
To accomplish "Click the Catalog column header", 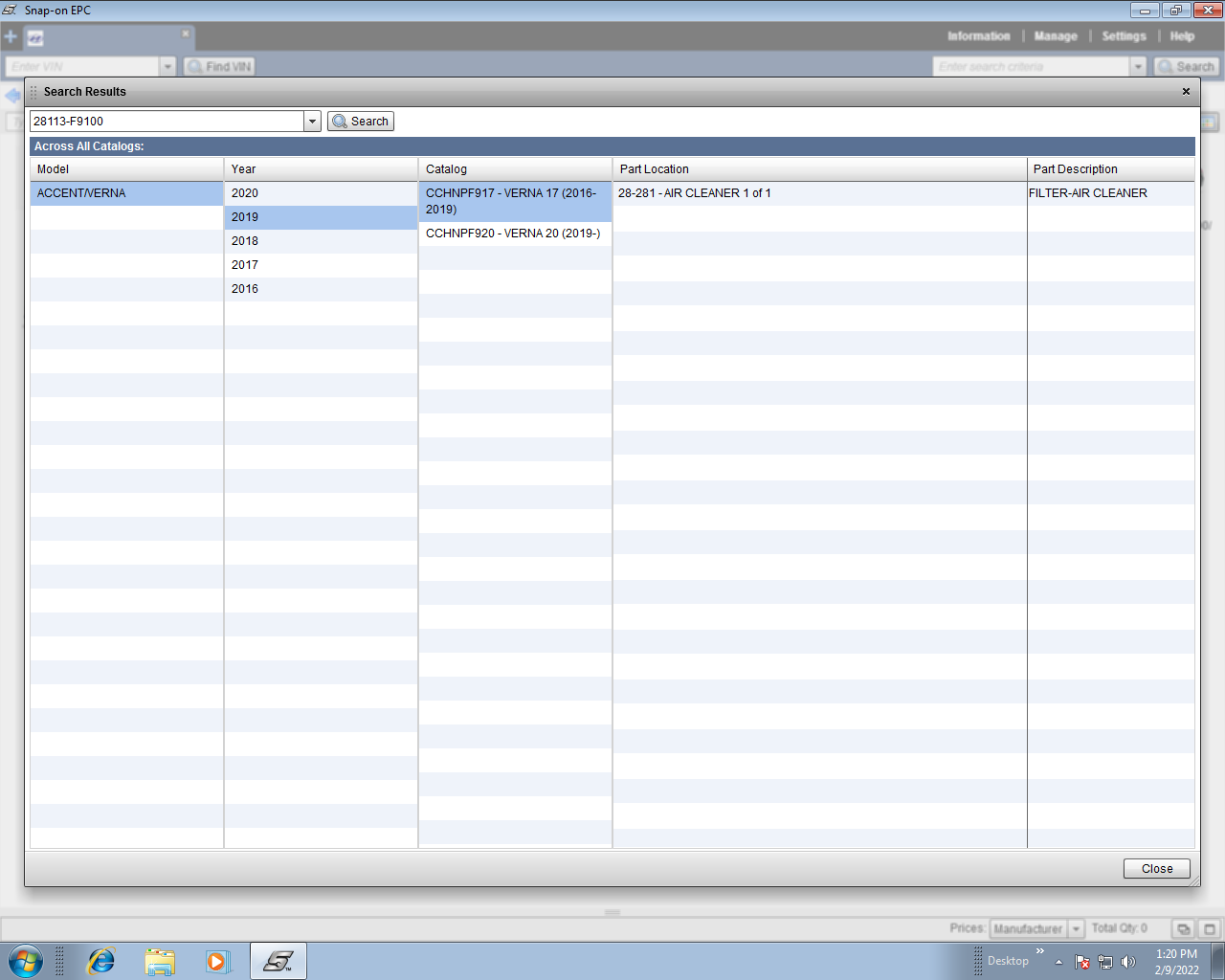I will [515, 169].
